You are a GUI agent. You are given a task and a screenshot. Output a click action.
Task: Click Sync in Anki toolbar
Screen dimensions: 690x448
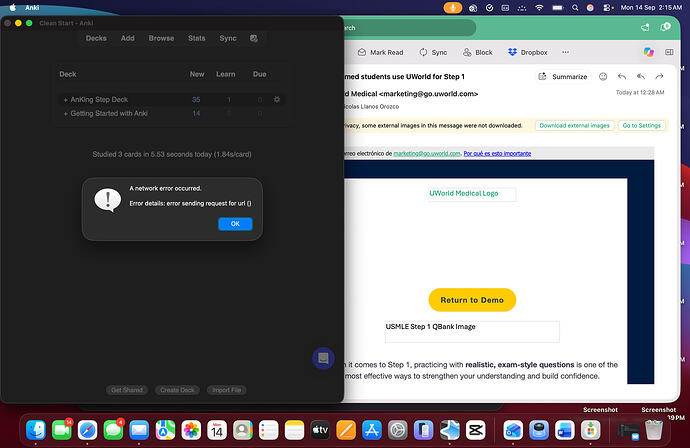pos(228,38)
